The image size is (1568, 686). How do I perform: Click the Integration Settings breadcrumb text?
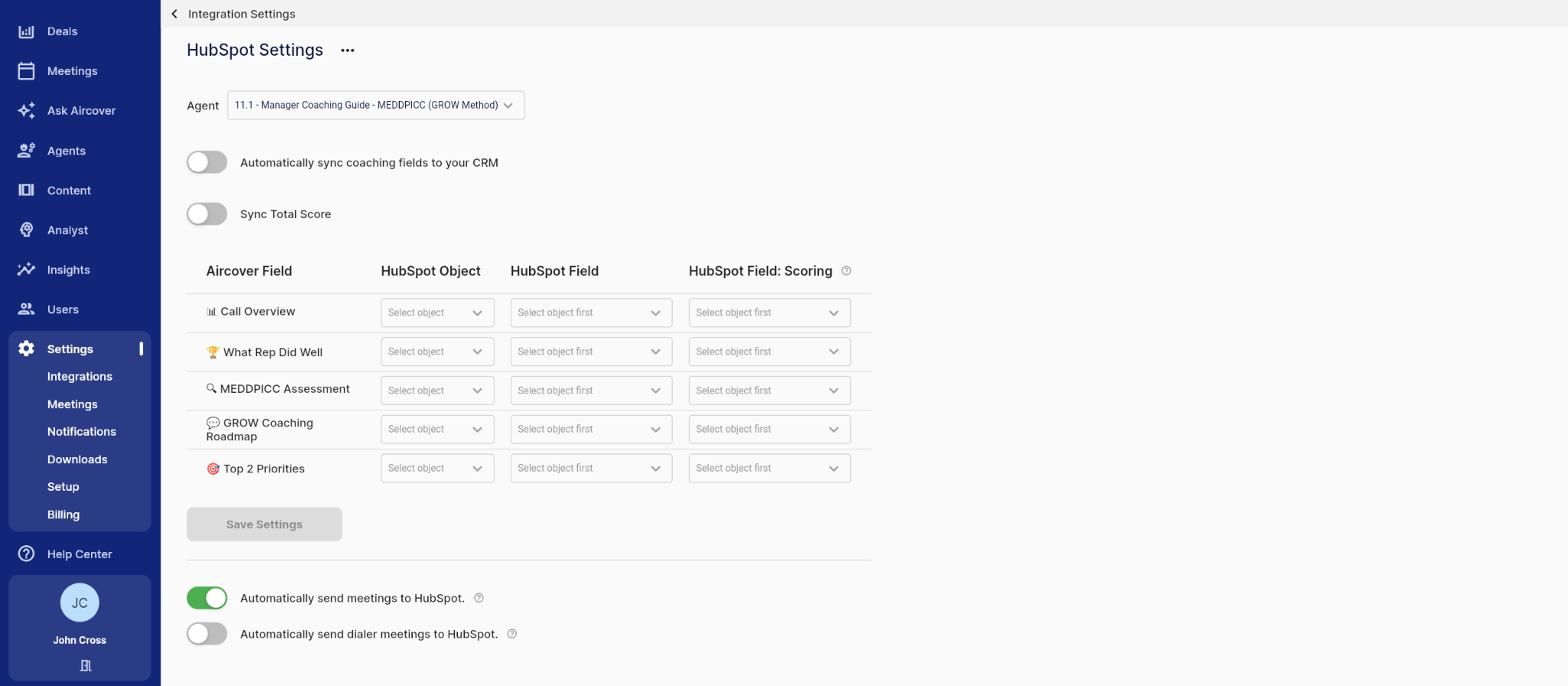coord(241,14)
